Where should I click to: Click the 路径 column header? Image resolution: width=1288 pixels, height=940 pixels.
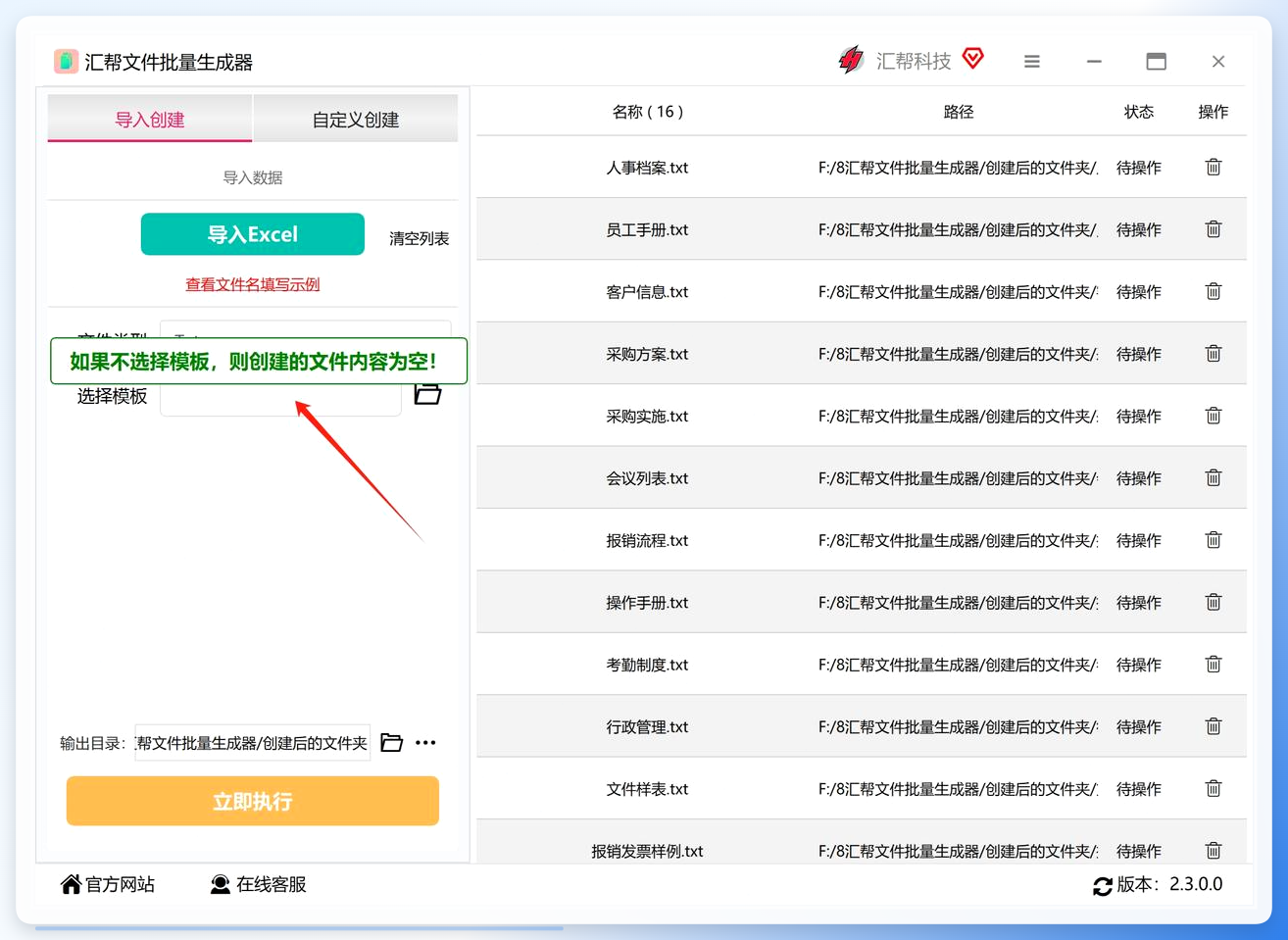(959, 112)
